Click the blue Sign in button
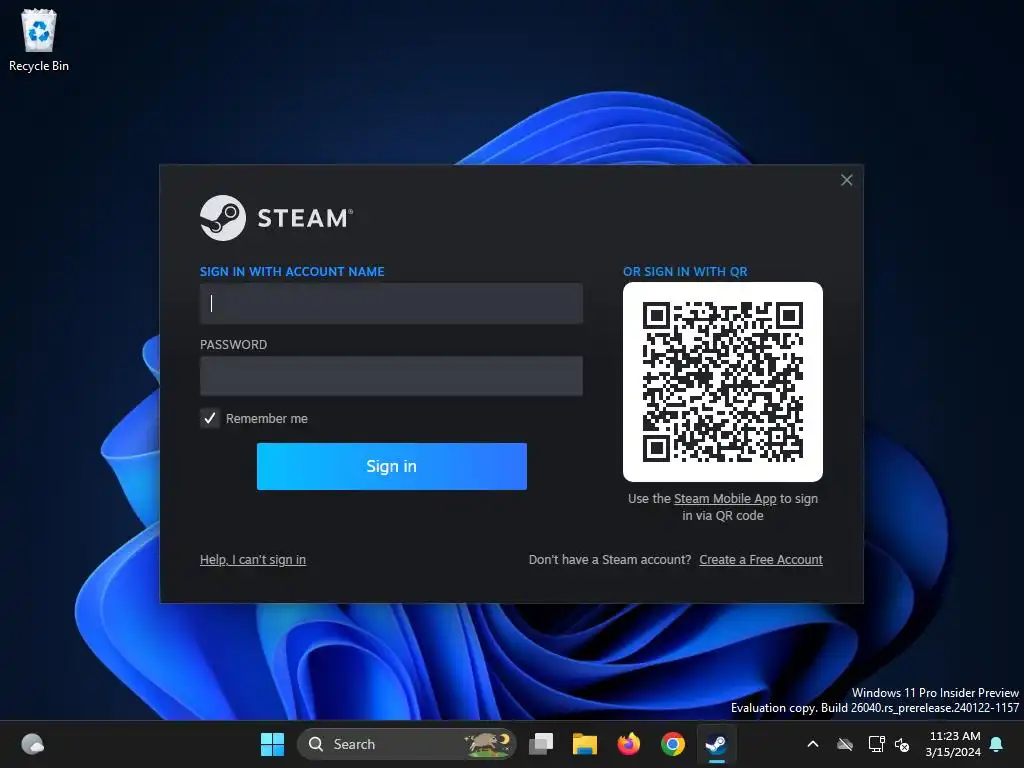The image size is (1024, 768). click(x=392, y=466)
